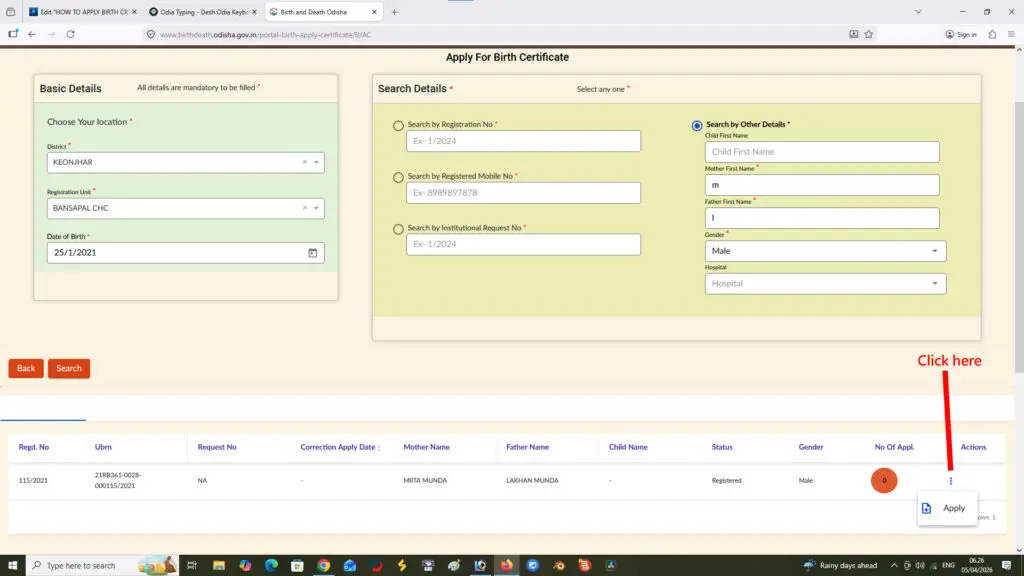The height and width of the screenshot is (576, 1024).
Task: Expand the District dropdown
Action: 317,162
